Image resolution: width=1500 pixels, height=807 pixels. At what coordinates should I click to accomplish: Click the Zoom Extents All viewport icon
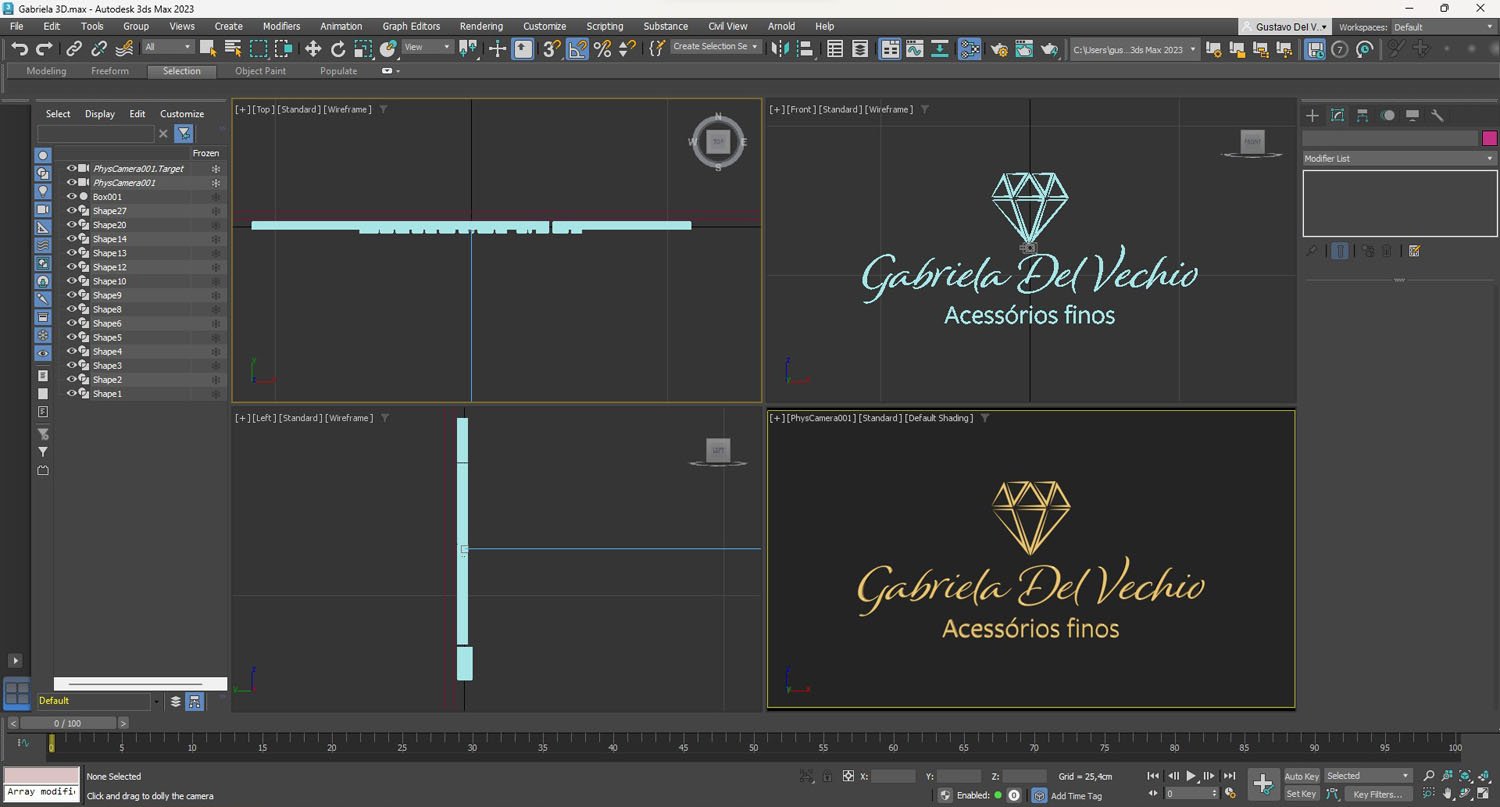click(1483, 776)
